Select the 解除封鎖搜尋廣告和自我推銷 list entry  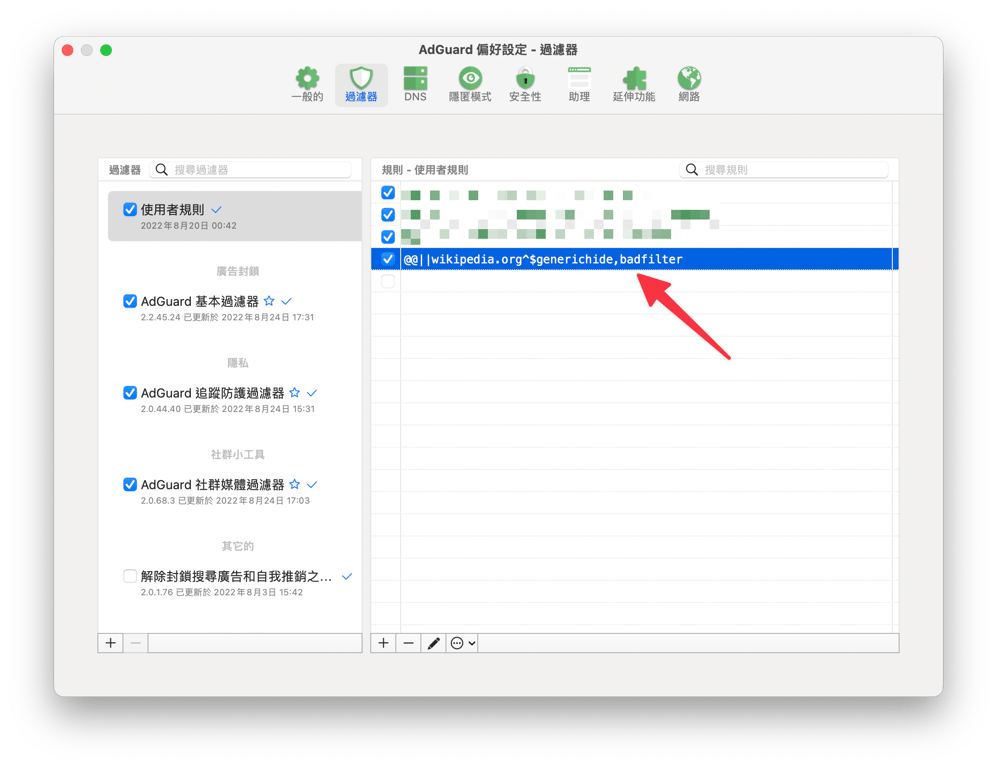(235, 582)
